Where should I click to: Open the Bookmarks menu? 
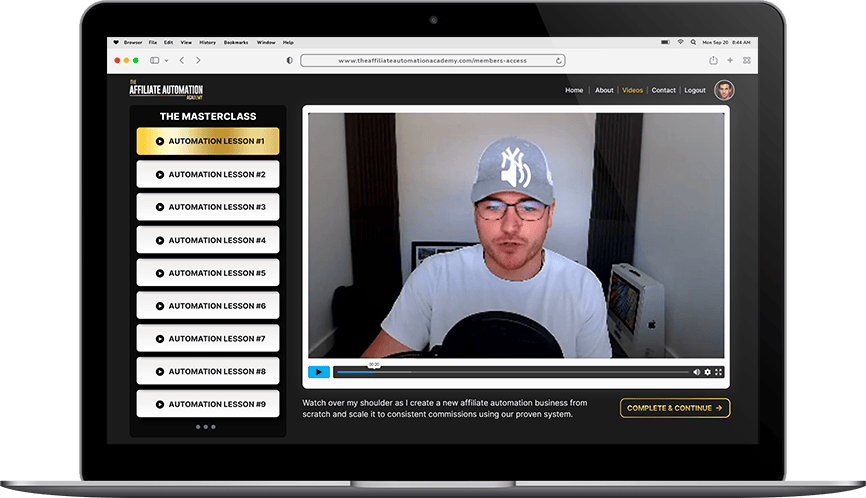tap(236, 42)
